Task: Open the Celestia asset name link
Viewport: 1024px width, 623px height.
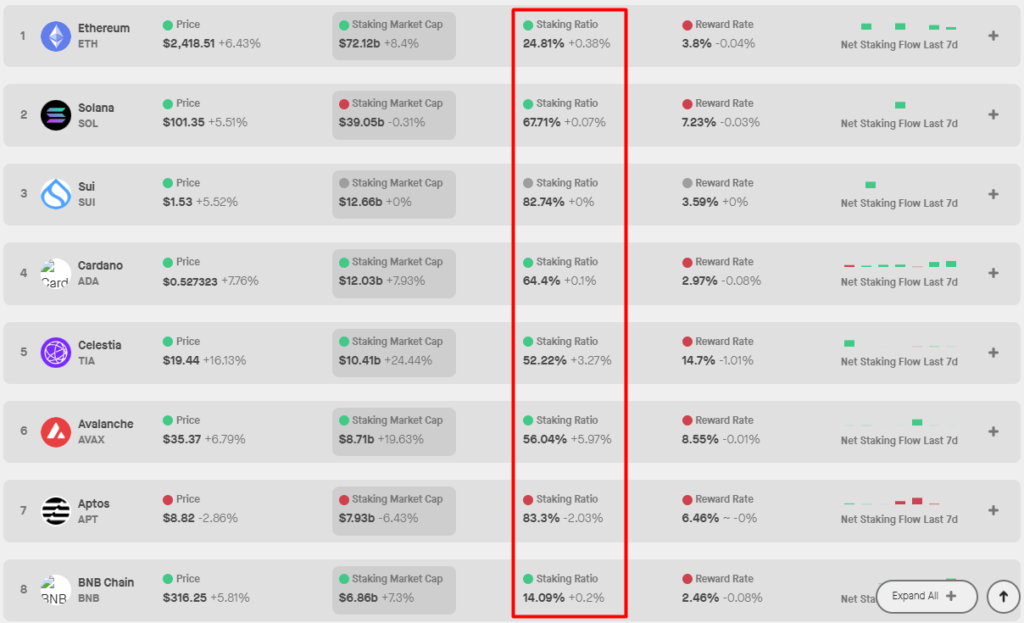Action: [x=100, y=345]
